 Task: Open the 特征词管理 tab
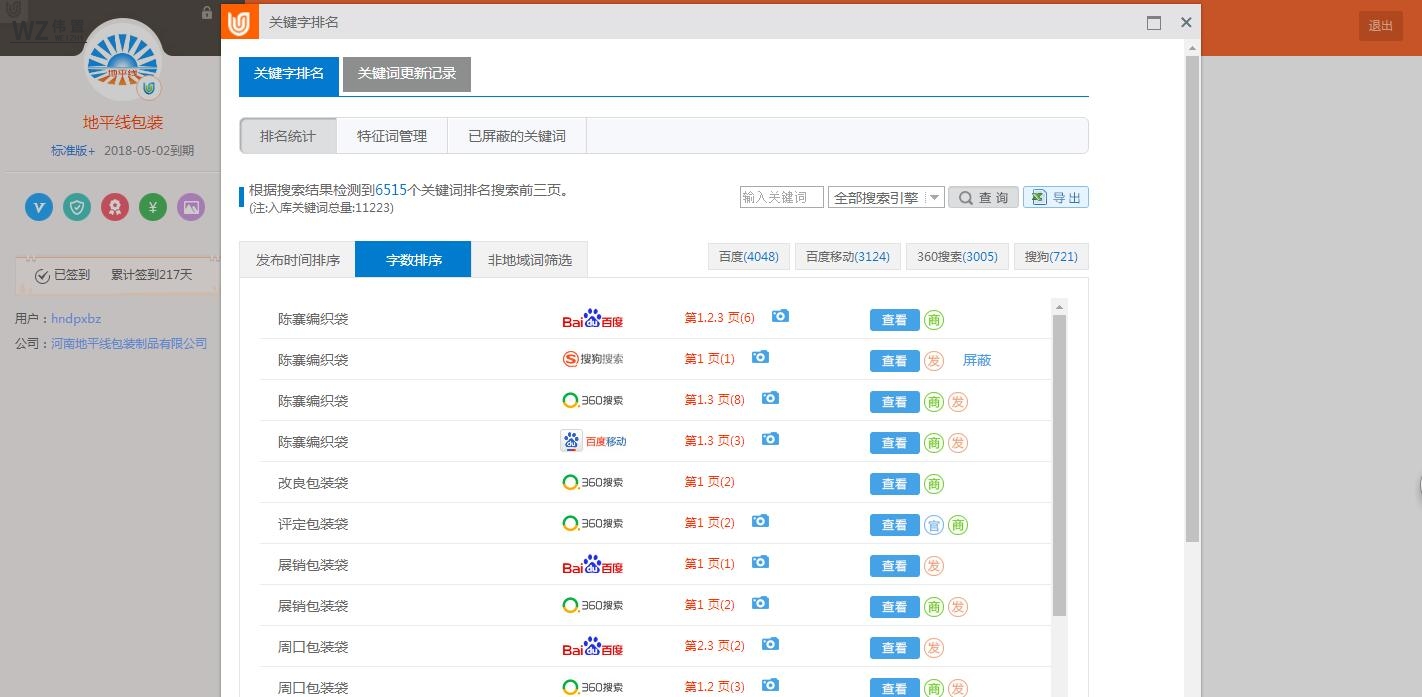tap(392, 136)
